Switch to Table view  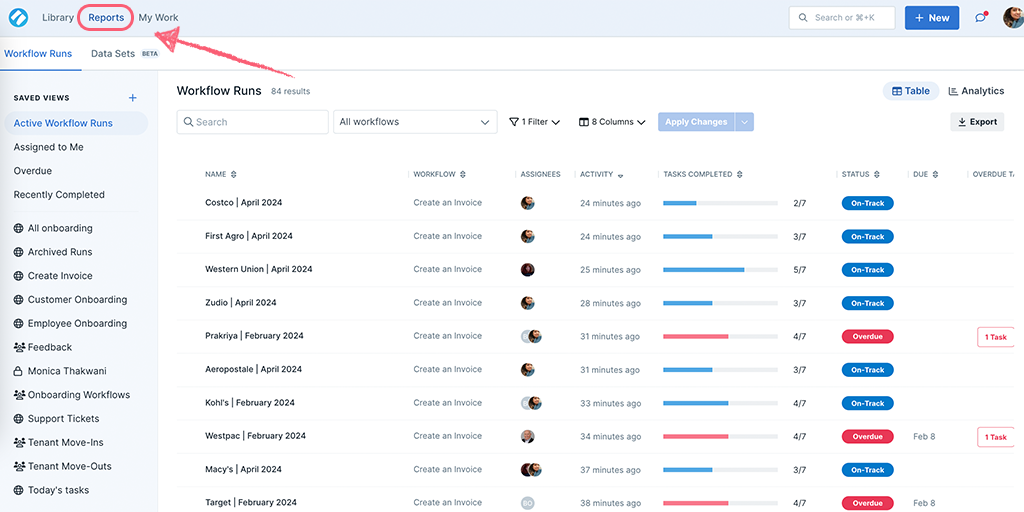(x=911, y=91)
